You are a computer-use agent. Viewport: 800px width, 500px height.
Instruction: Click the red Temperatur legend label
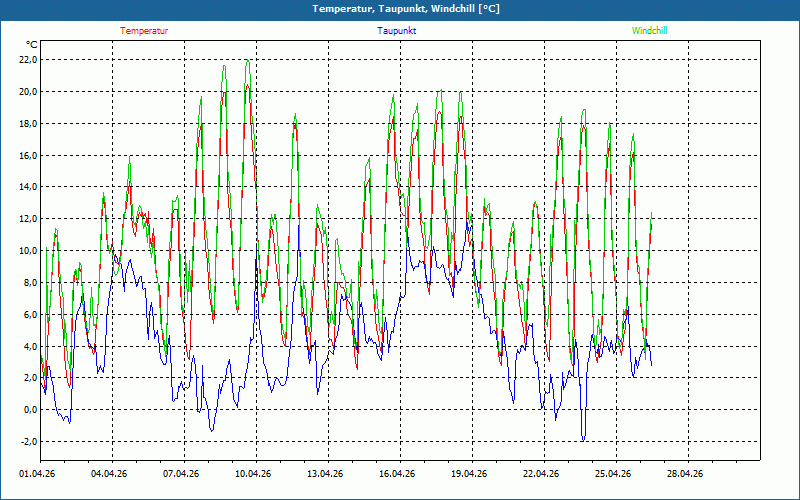pos(144,31)
